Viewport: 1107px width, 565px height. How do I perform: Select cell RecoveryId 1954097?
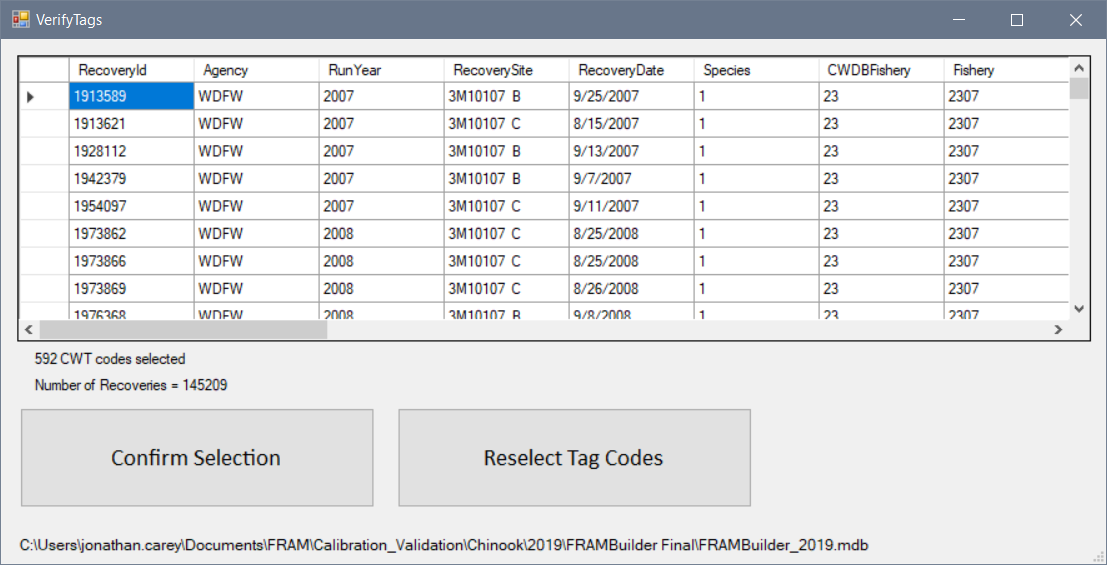(x=131, y=207)
